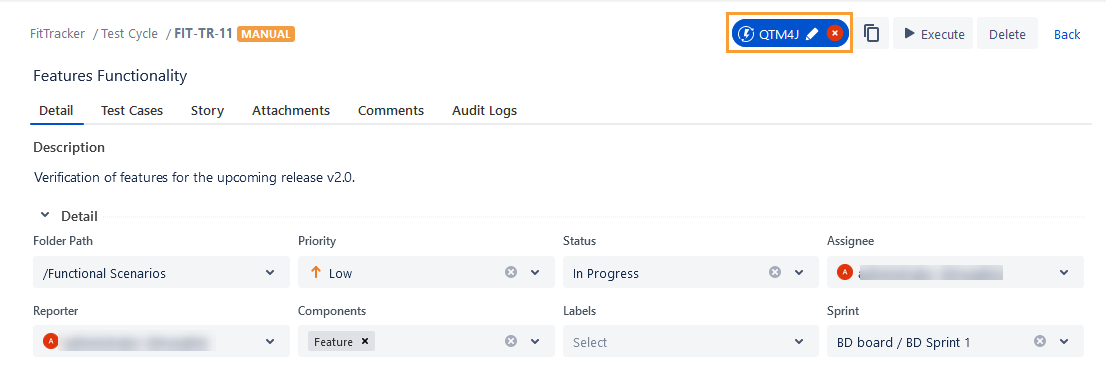Screen dimensions: 1106x369
Task: Remove the Feature component tag
Action: pyautogui.click(x=365, y=341)
